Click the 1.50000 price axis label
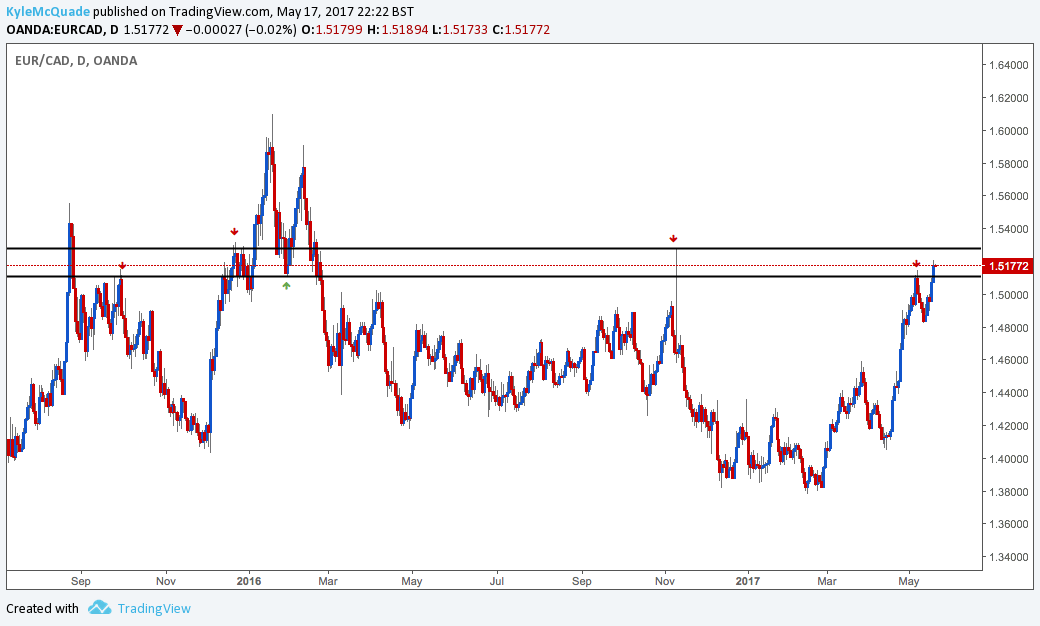The height and width of the screenshot is (626, 1040). tap(1008, 295)
